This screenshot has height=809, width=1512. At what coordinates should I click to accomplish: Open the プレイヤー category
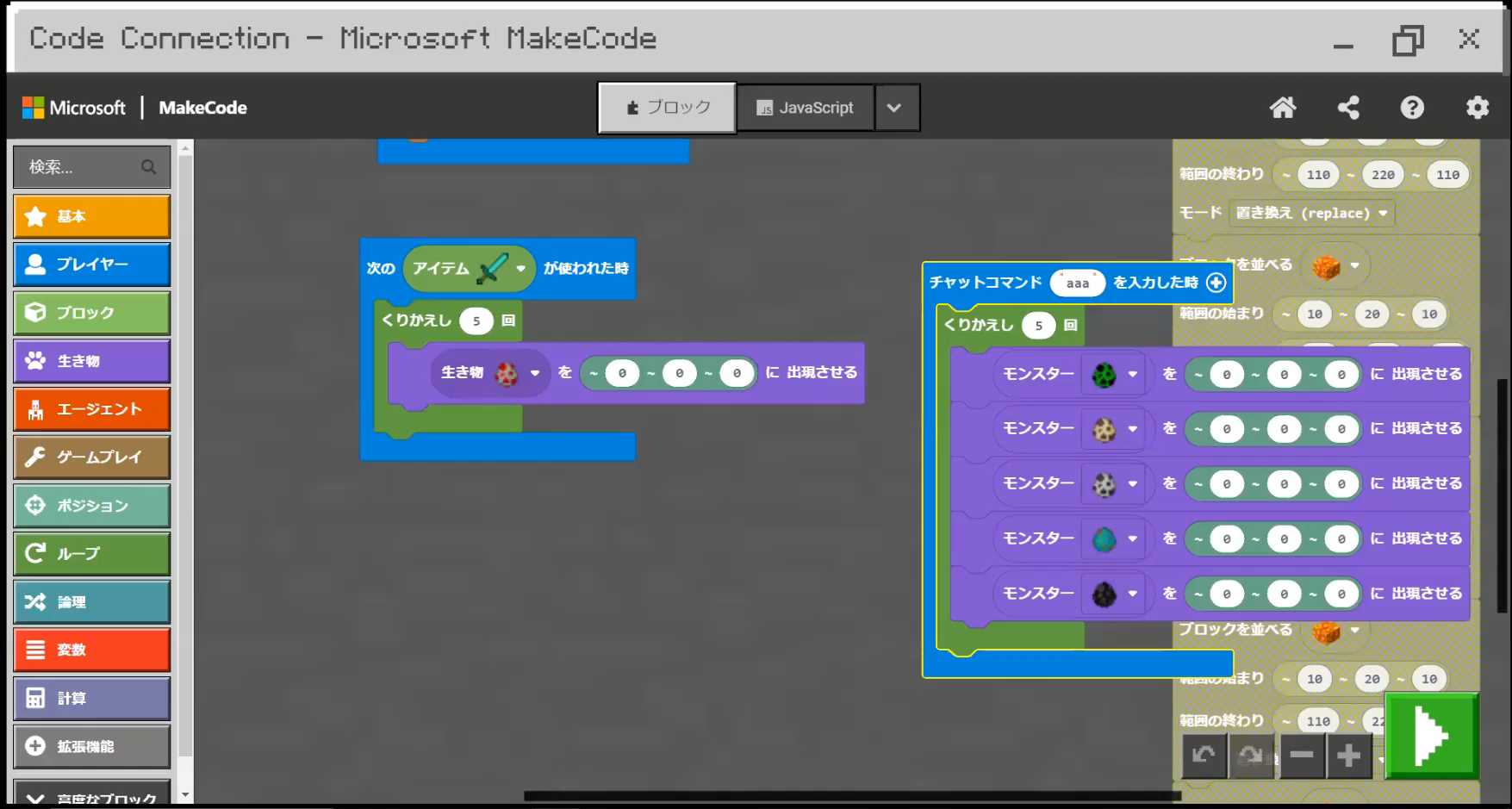[x=92, y=264]
